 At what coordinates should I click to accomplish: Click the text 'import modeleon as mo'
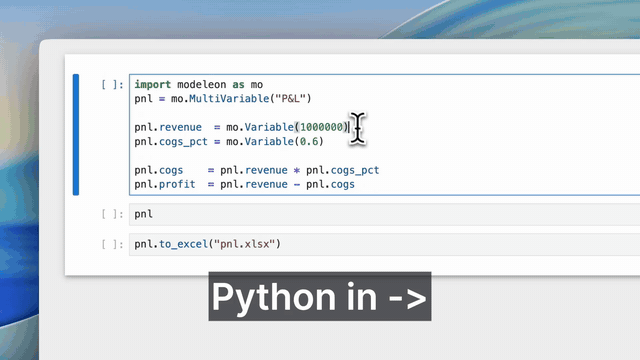[199, 84]
